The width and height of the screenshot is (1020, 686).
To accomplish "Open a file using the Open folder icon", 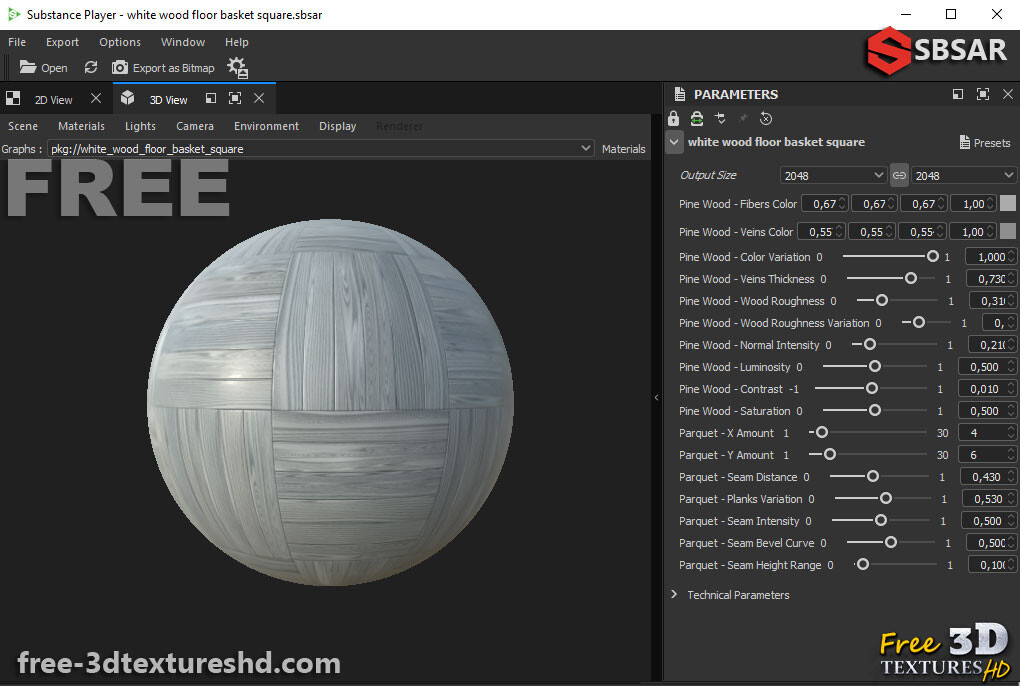I will point(42,67).
